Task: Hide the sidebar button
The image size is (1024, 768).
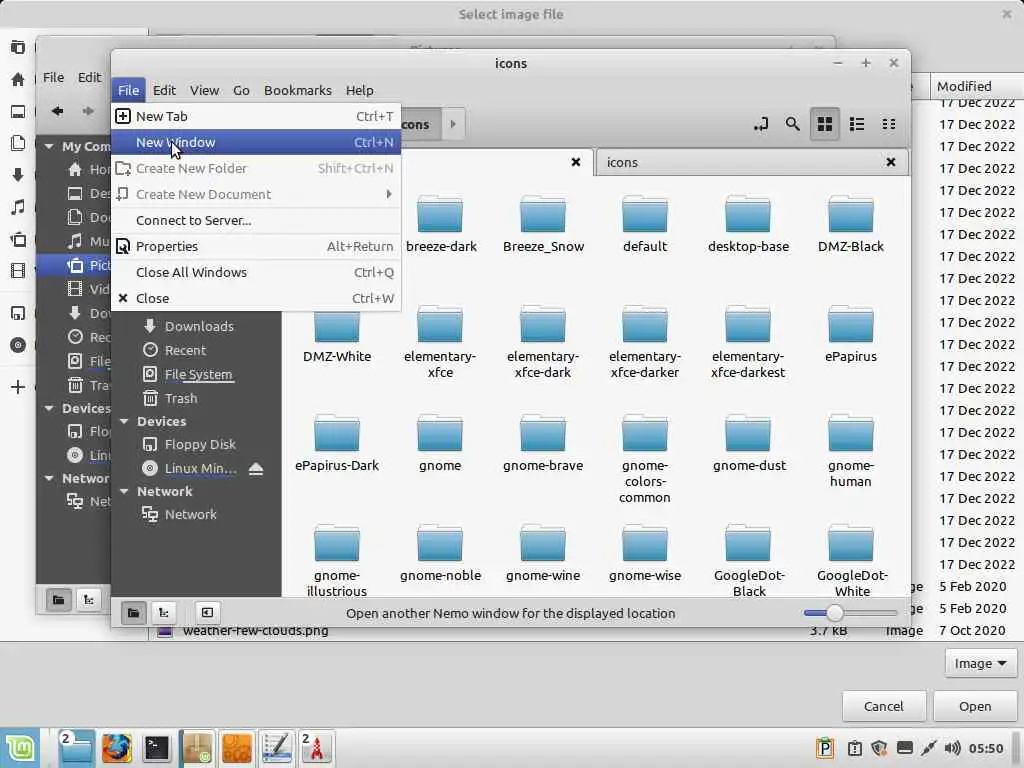Action: [x=207, y=613]
